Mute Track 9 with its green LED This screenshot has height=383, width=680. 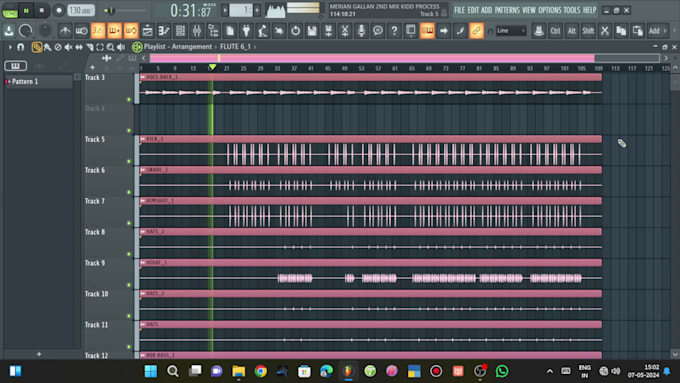click(129, 285)
